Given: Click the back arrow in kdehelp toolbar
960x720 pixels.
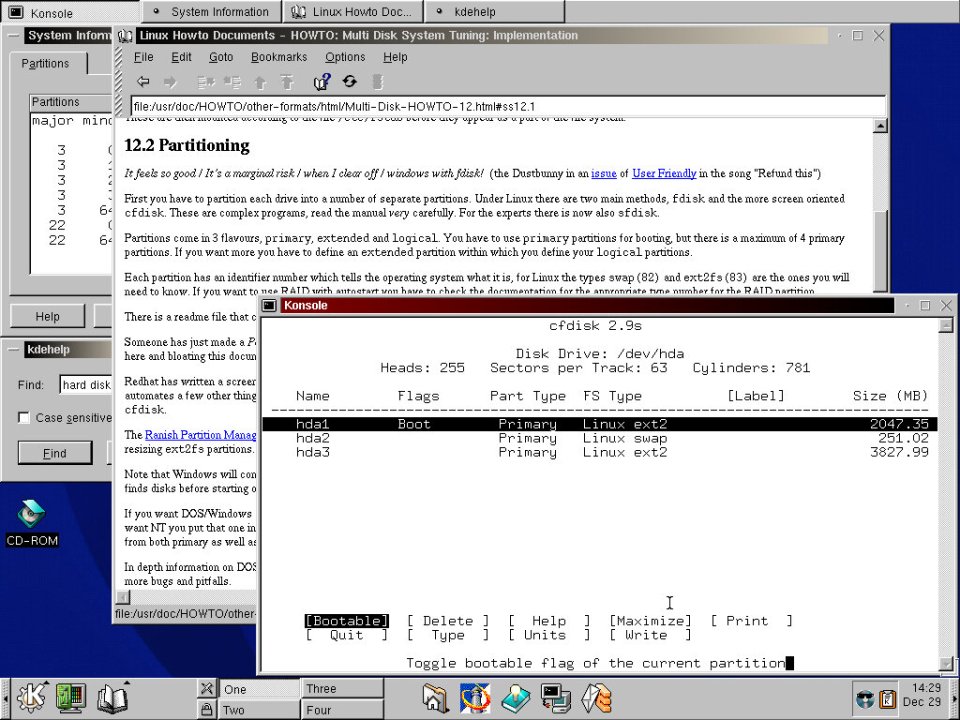Looking at the screenshot, I should point(144,82).
